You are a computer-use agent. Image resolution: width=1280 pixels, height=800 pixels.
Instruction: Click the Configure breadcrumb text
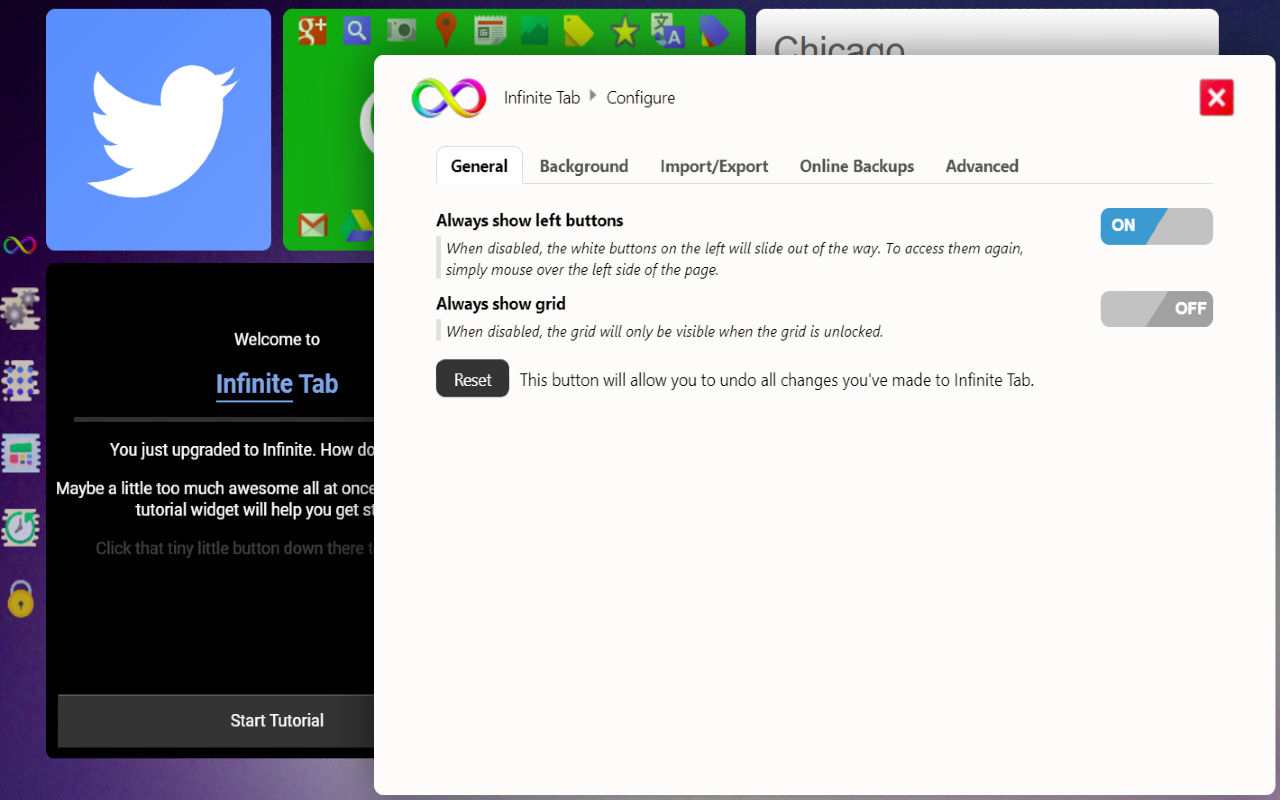tap(640, 98)
